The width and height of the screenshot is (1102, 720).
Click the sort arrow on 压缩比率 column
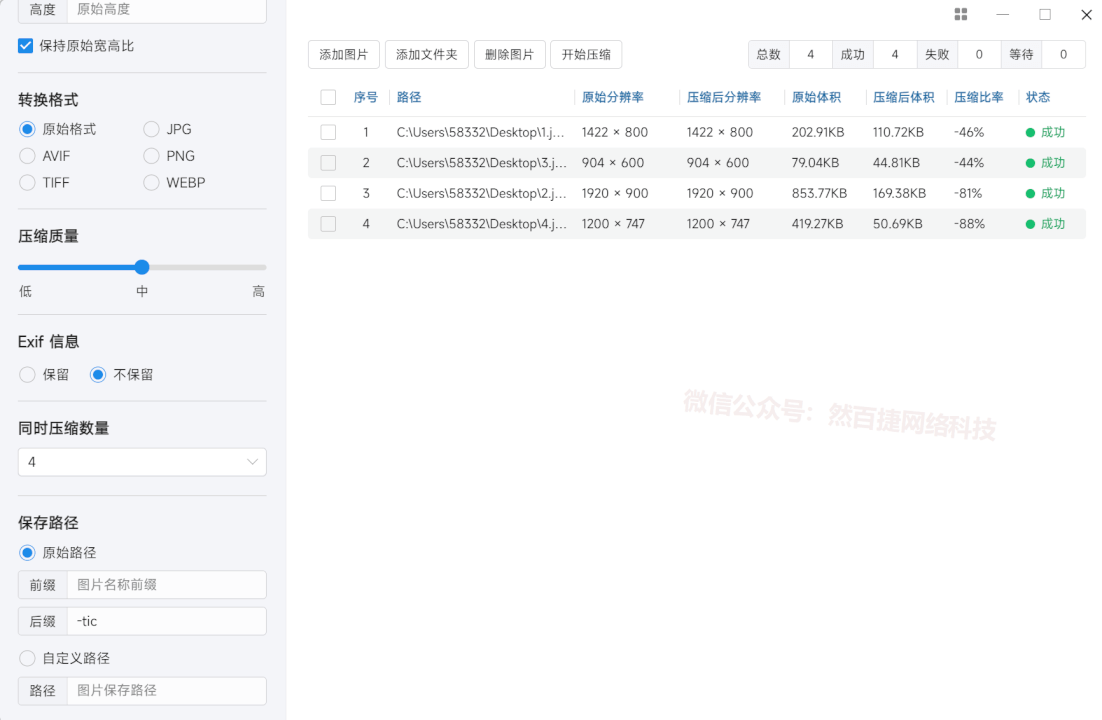tap(1005, 97)
